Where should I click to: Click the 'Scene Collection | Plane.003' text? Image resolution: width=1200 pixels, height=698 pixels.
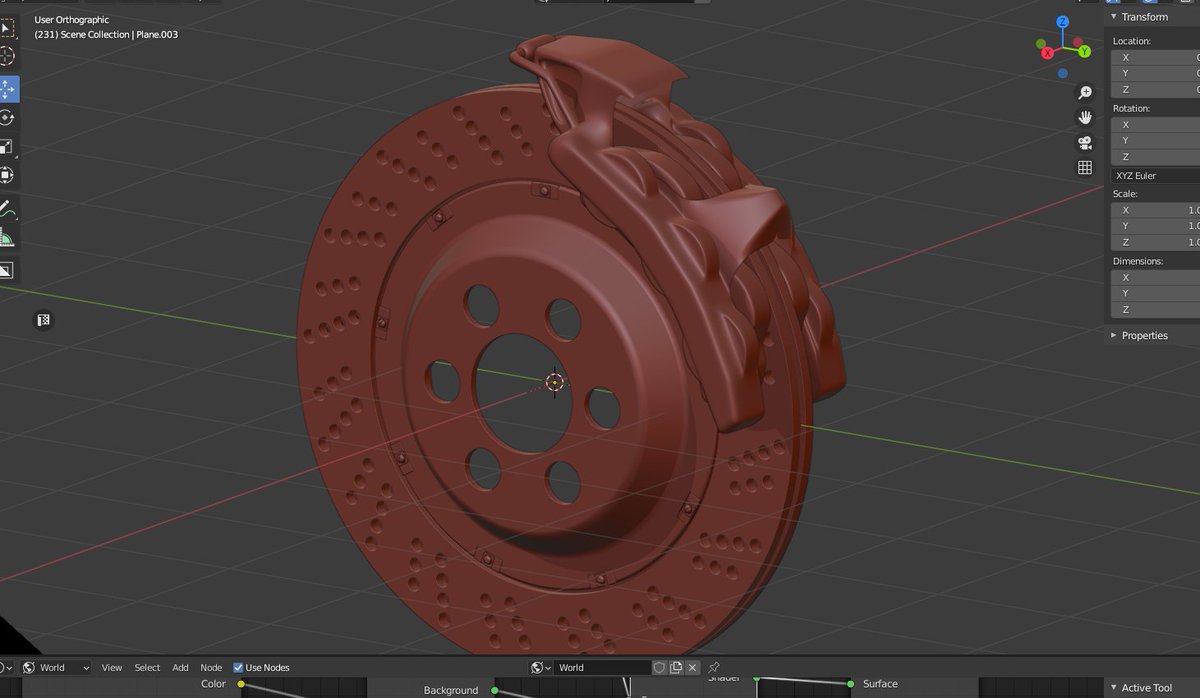pos(119,35)
